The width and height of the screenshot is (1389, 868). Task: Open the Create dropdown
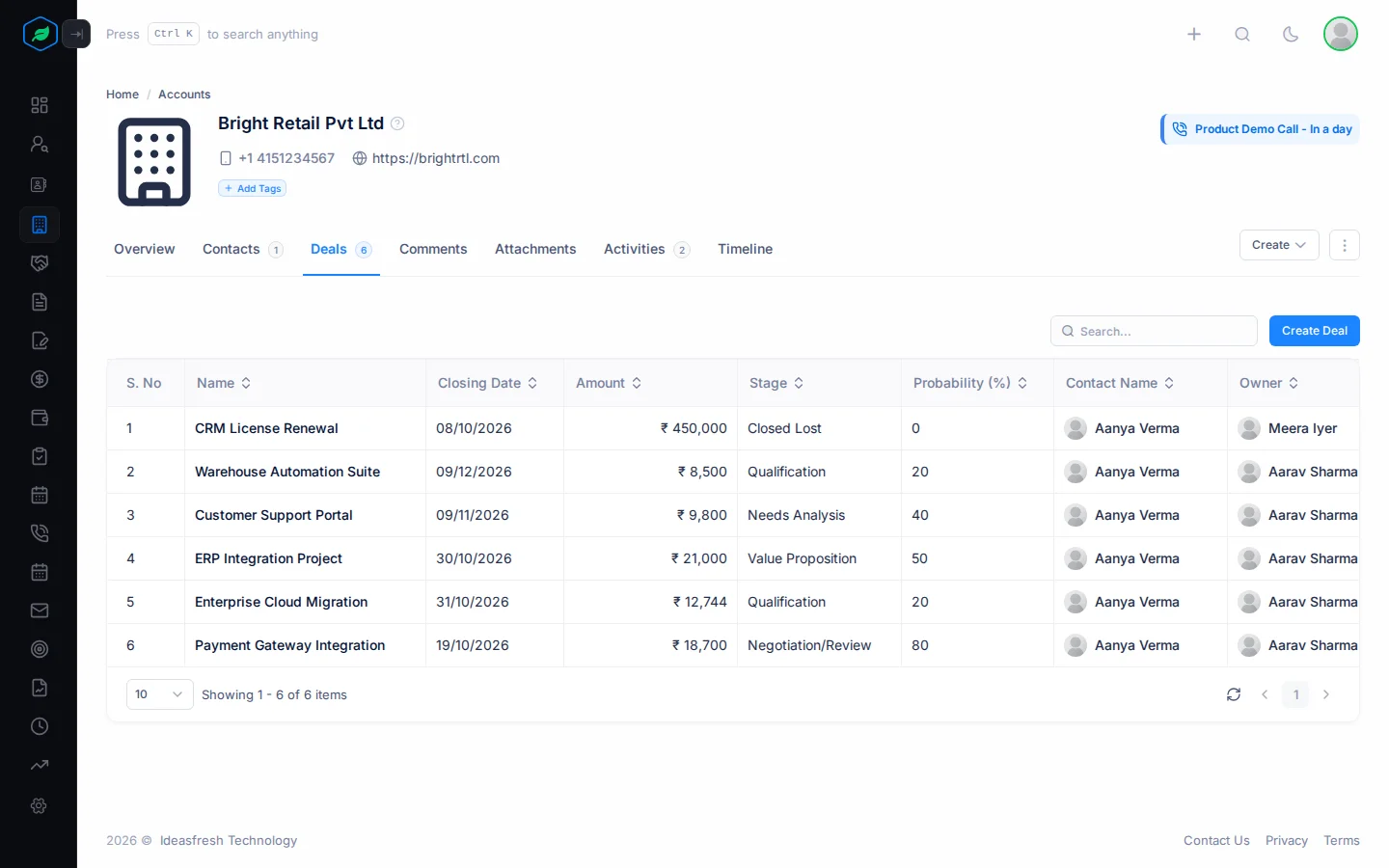point(1279,245)
